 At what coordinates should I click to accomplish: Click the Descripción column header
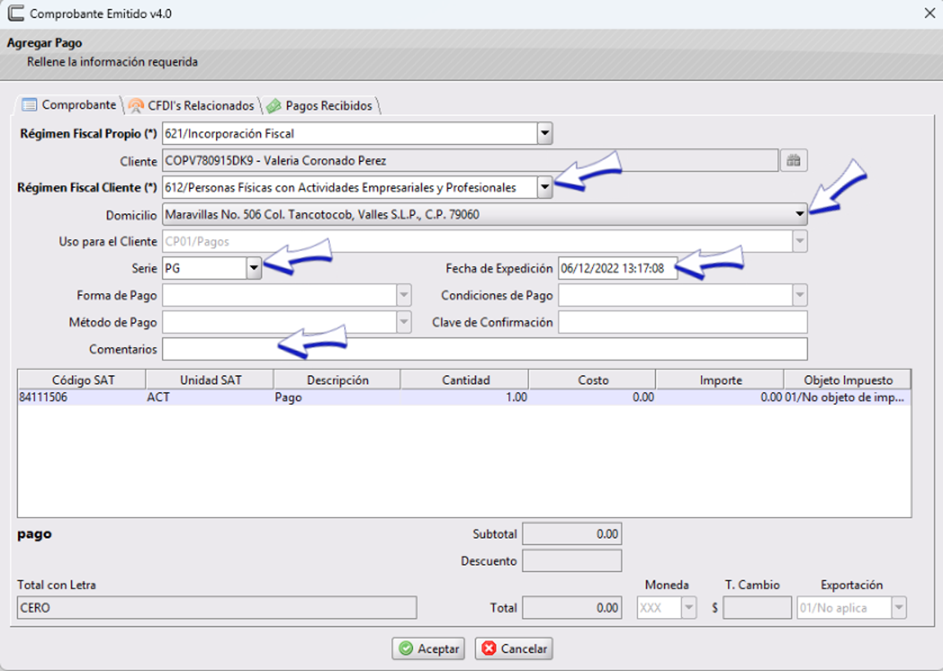[337, 380]
